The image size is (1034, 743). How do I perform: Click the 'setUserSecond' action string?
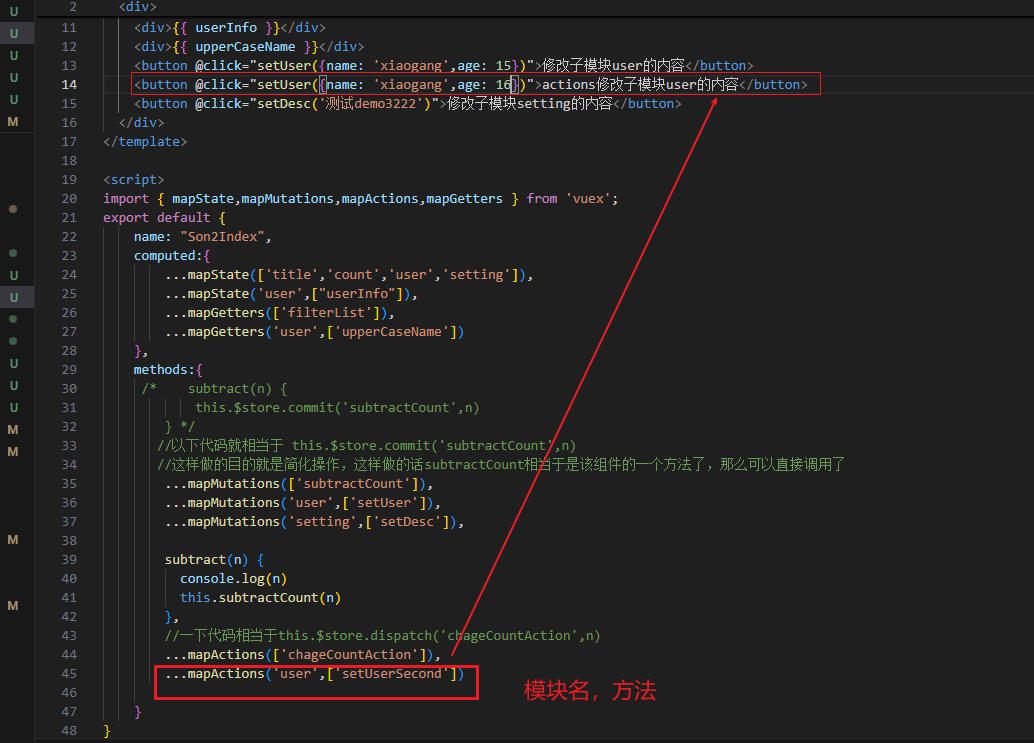coord(392,674)
